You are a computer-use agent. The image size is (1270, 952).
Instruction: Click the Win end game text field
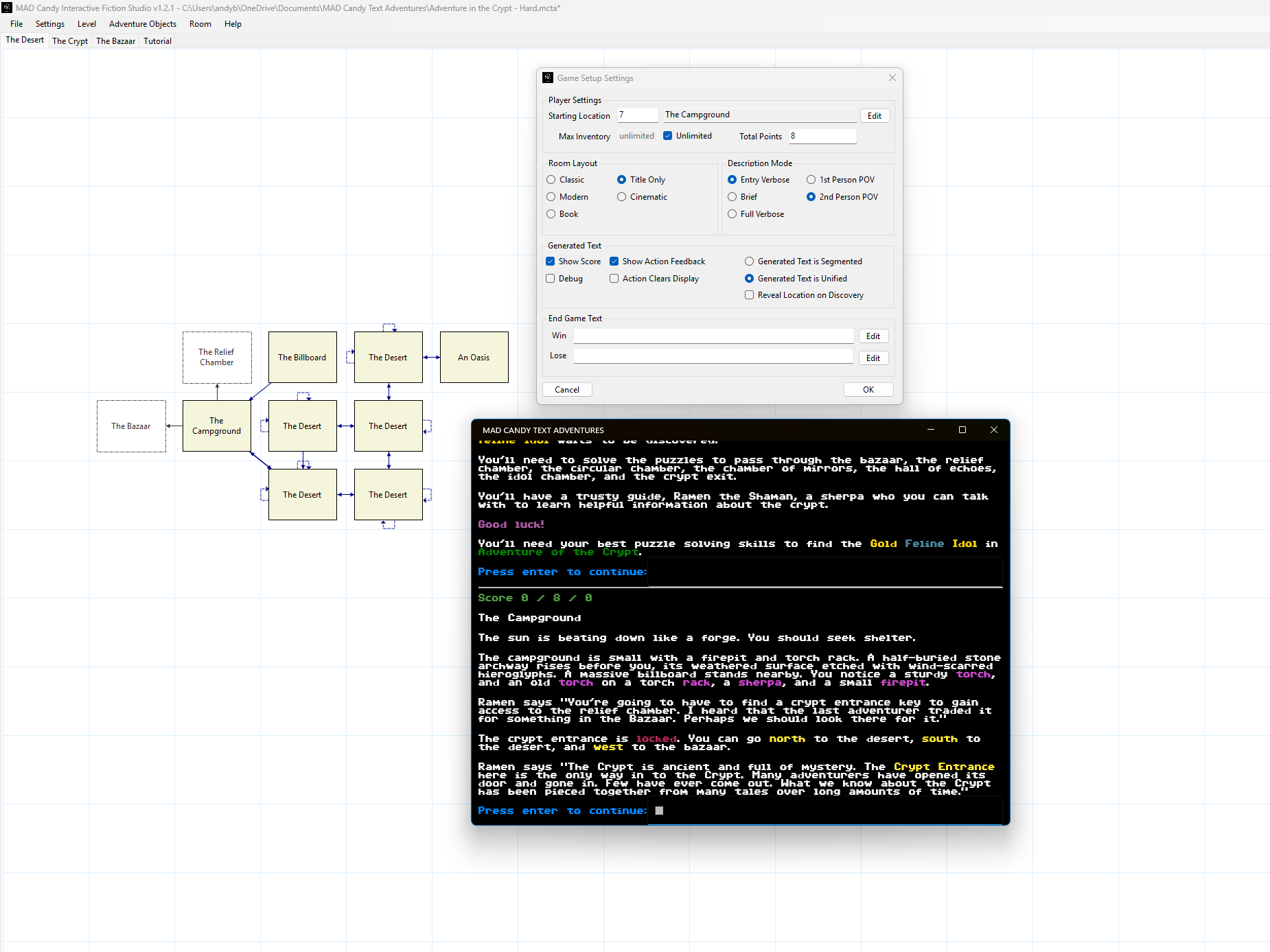[x=713, y=336]
